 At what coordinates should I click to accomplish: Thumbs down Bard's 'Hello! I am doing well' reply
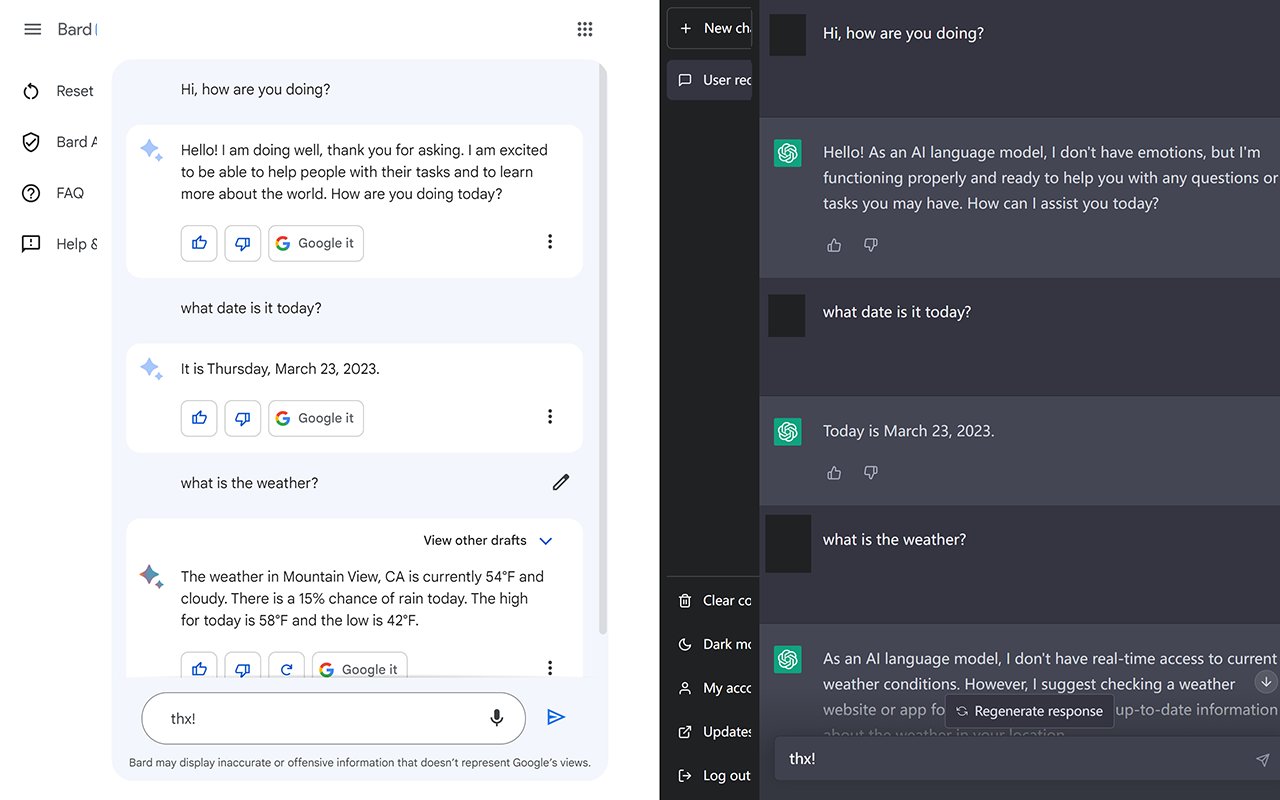pyautogui.click(x=243, y=243)
